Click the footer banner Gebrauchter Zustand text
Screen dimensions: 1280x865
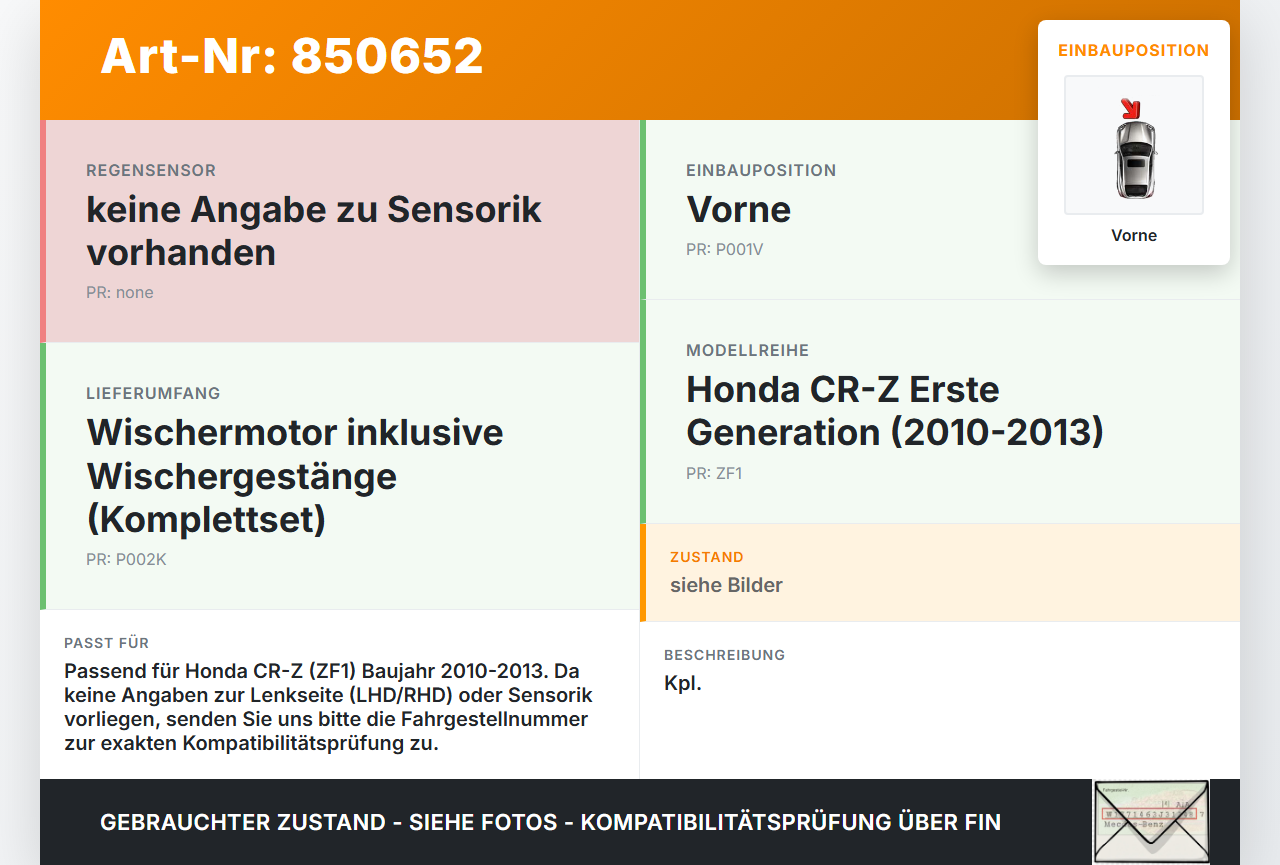point(550,822)
